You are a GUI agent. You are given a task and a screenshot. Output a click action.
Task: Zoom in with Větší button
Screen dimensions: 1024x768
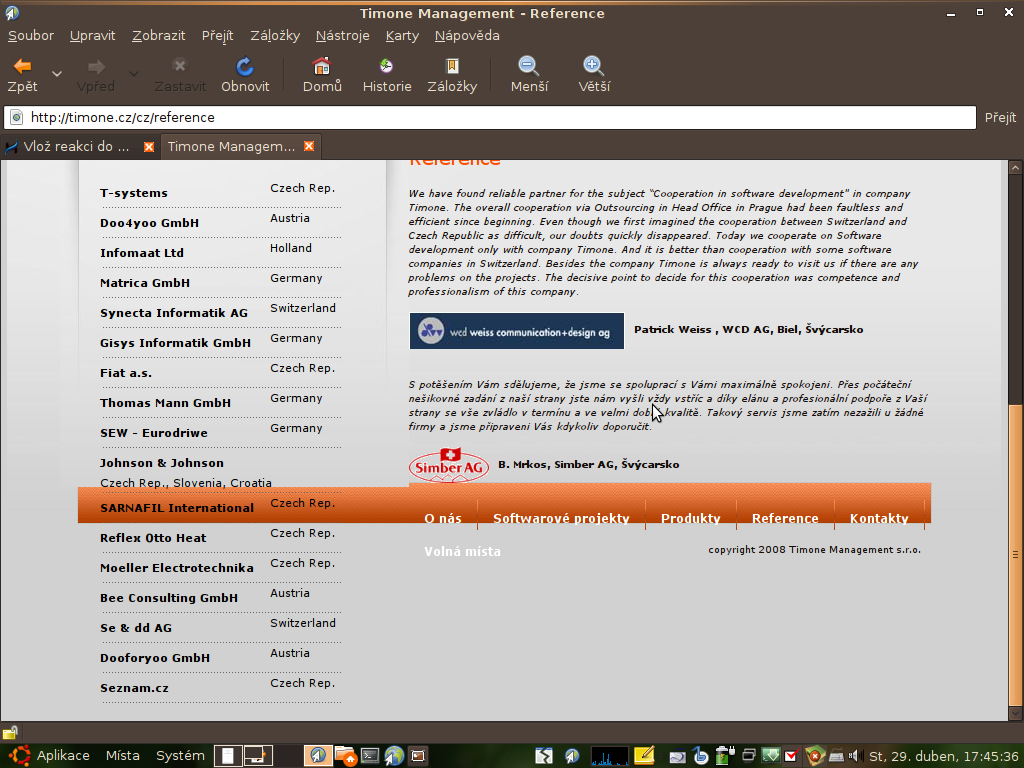[594, 74]
